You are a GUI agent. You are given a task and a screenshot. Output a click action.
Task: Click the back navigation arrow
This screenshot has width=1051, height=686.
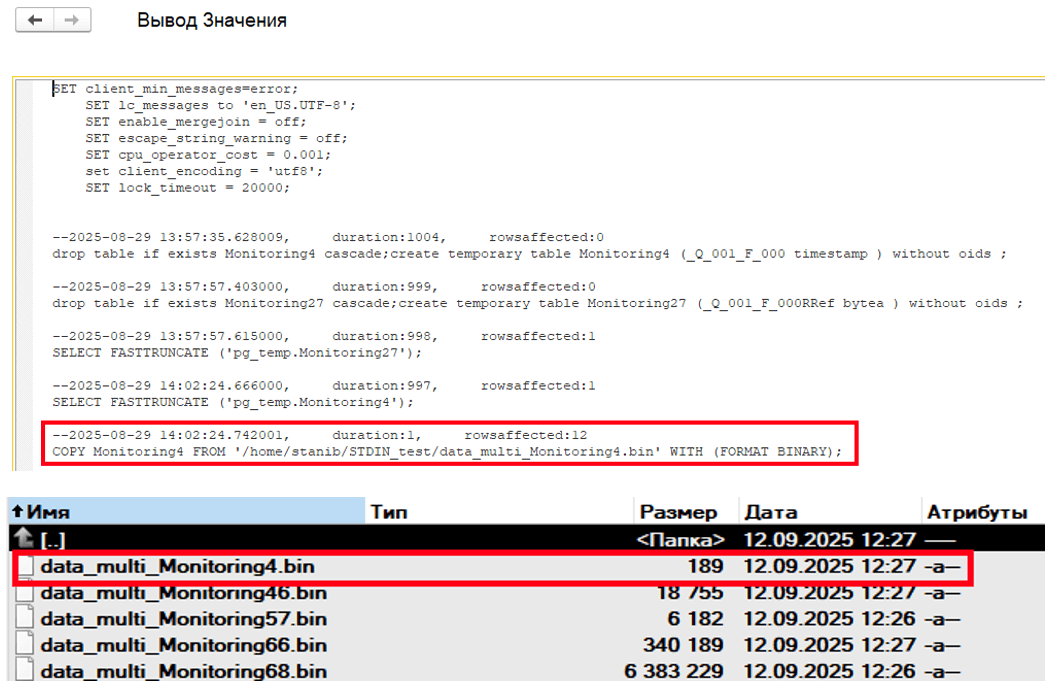(x=35, y=20)
